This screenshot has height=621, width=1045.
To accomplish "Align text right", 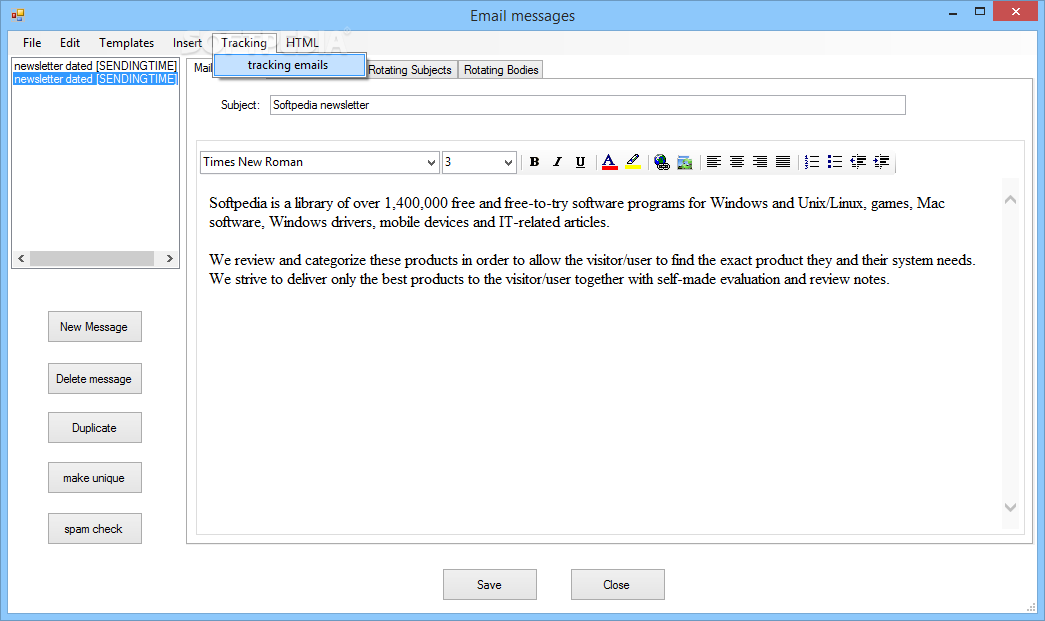I will pos(760,162).
